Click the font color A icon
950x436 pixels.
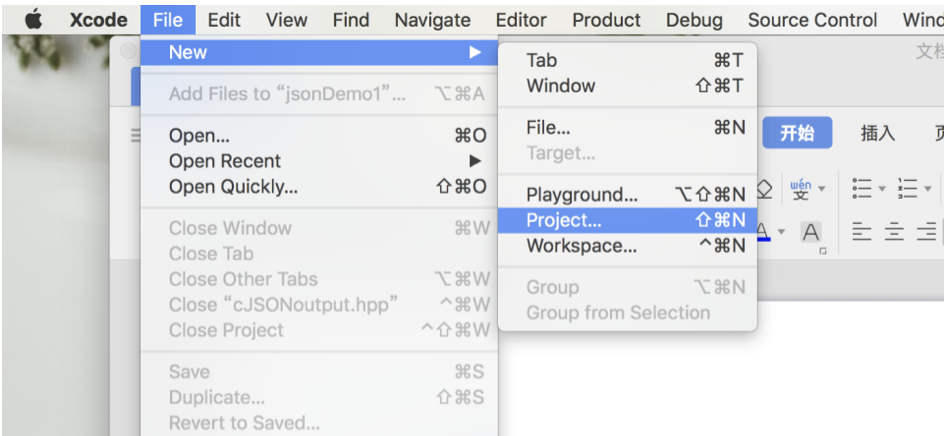pos(763,232)
